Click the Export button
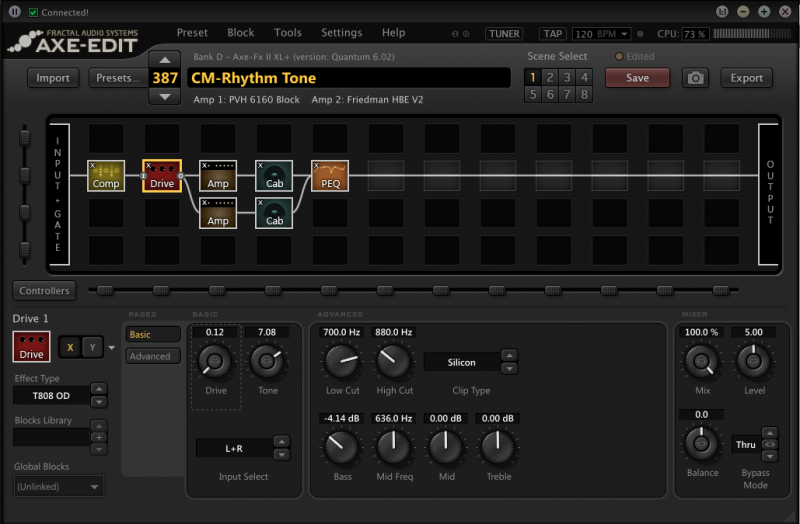 click(746, 78)
